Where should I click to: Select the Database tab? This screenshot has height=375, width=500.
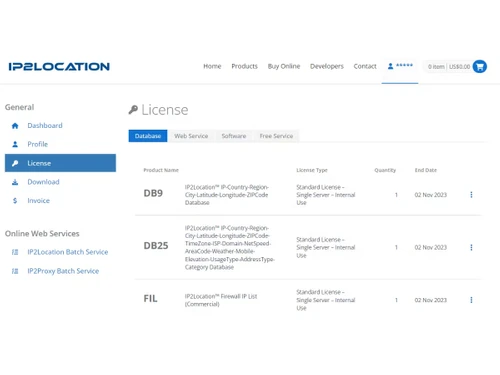point(148,136)
